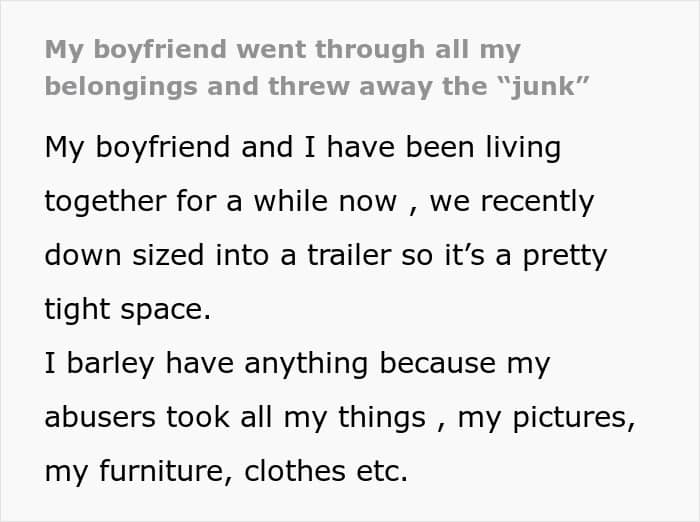Image resolution: width=700 pixels, height=522 pixels.
Task: Click "etc." at the paragraph end
Action: 380,472
